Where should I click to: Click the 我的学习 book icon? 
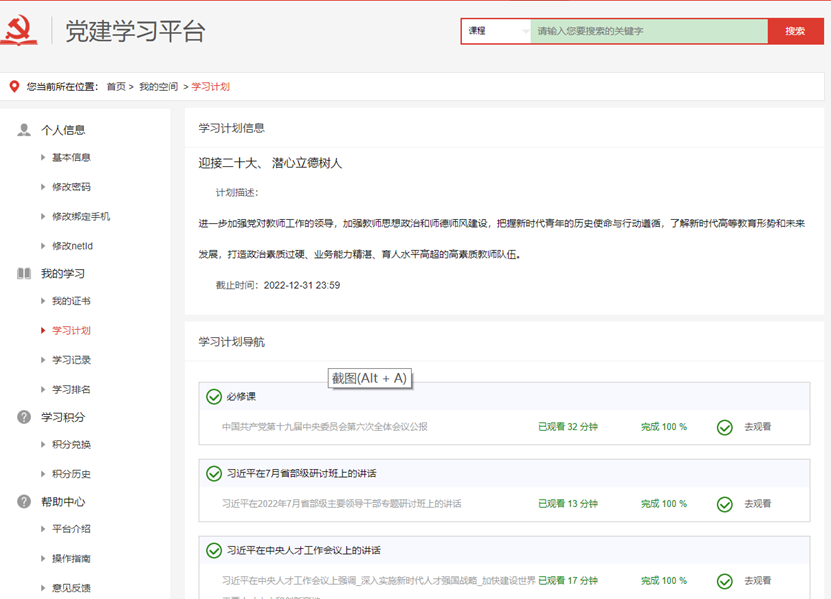24,274
